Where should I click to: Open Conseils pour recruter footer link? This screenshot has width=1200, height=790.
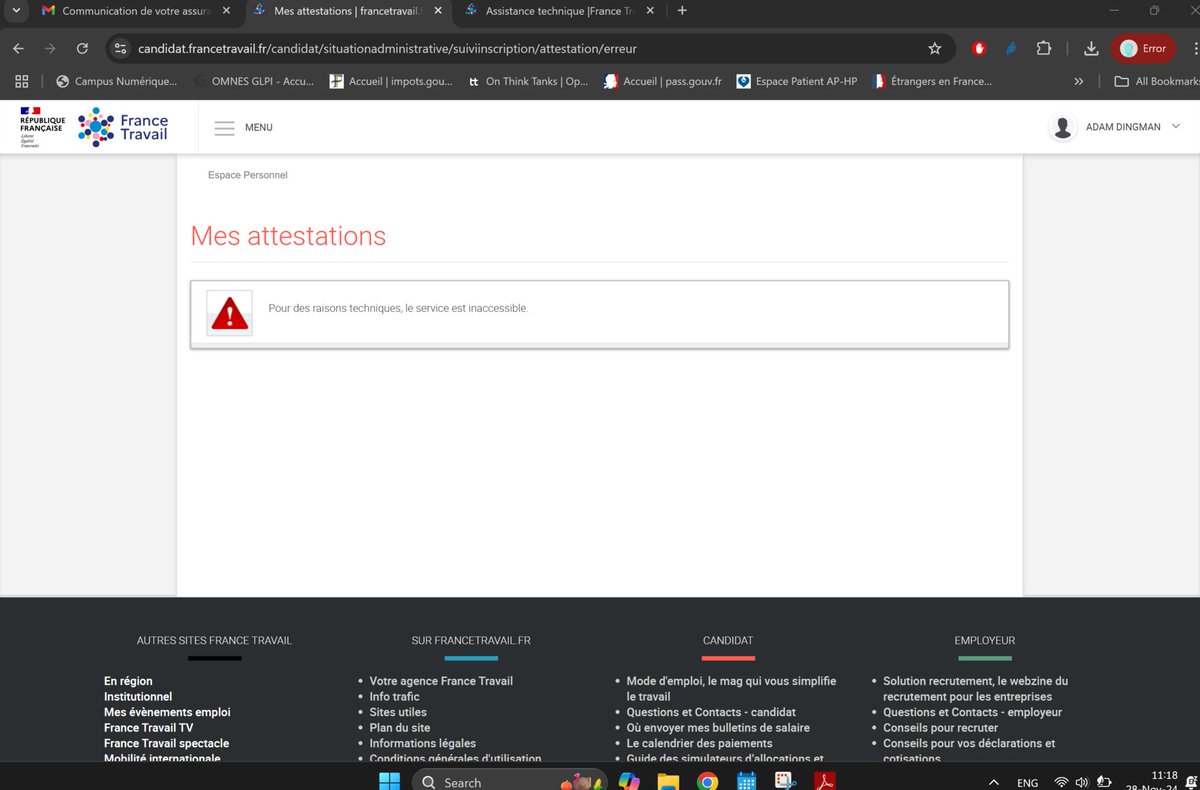(x=940, y=728)
